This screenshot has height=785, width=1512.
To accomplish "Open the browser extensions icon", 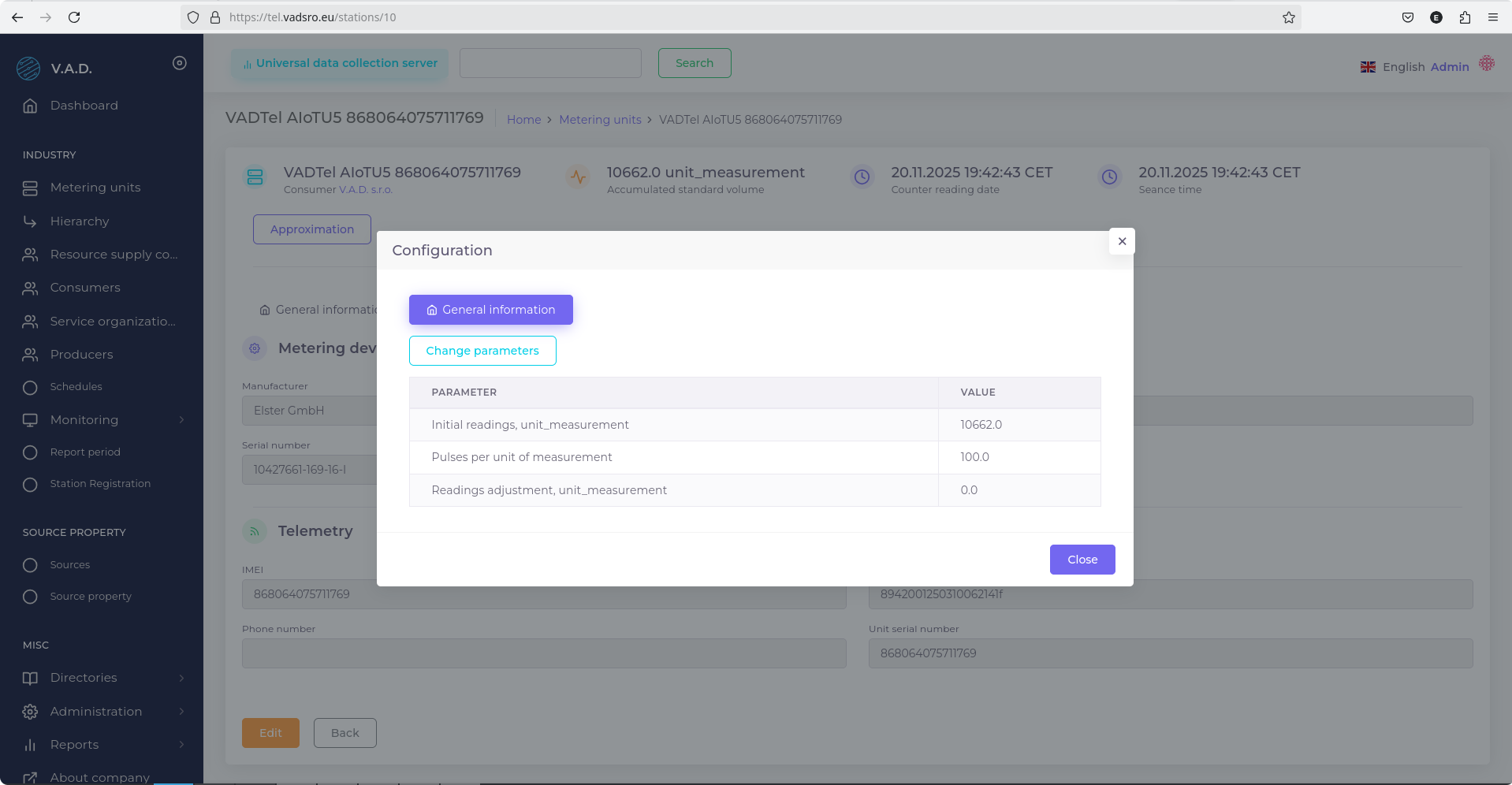I will click(1465, 17).
